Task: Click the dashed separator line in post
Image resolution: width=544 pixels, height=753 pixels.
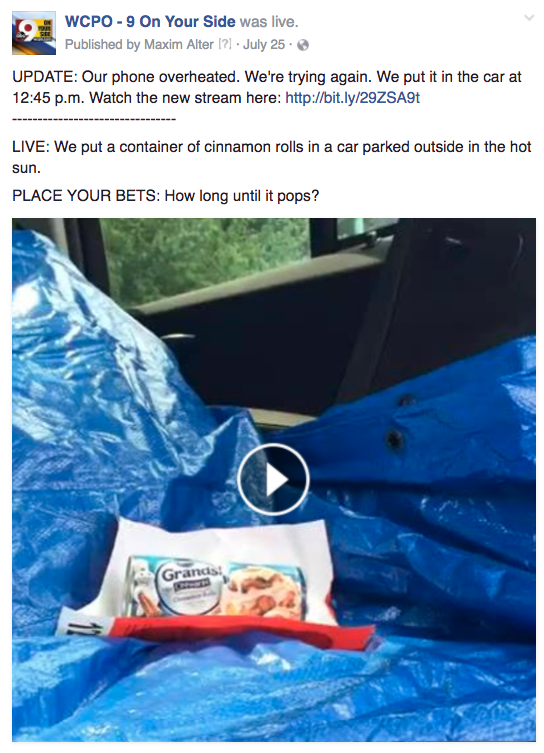Action: (x=94, y=119)
